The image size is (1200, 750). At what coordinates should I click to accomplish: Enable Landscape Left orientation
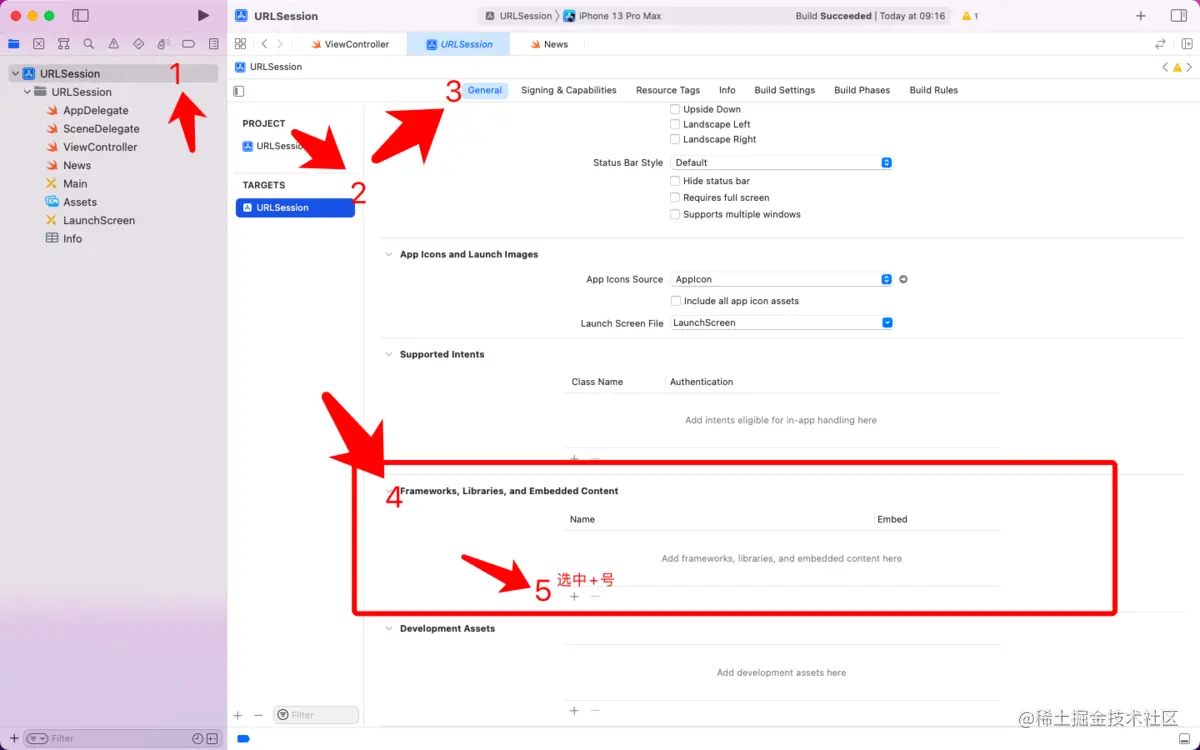[675, 124]
